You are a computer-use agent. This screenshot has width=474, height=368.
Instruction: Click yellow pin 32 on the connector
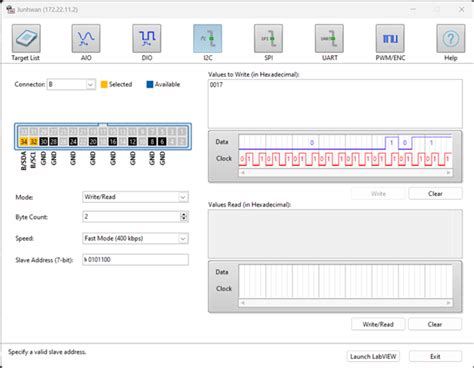(x=34, y=142)
